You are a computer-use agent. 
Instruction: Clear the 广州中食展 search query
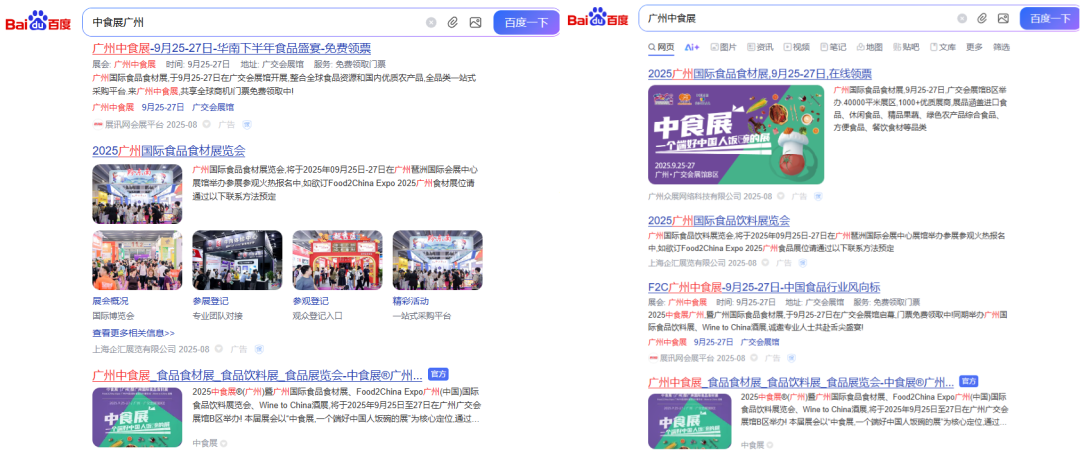[962, 19]
